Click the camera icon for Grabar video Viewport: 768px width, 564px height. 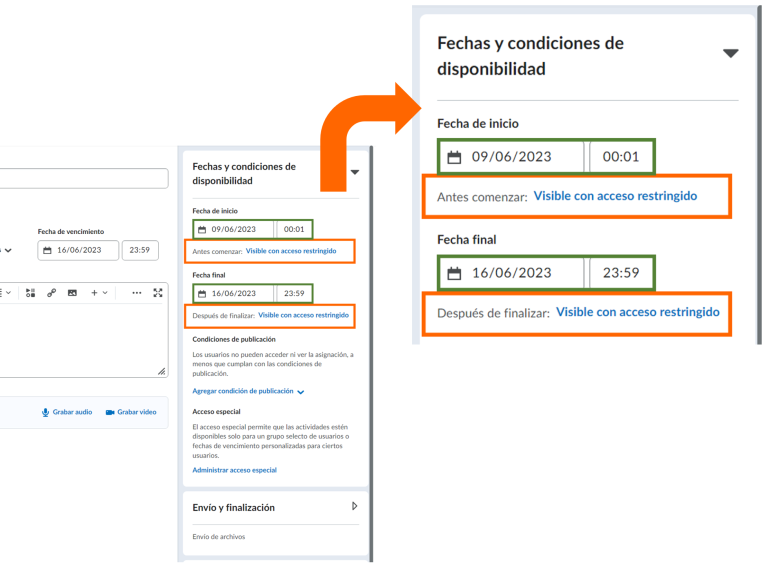tap(110, 412)
